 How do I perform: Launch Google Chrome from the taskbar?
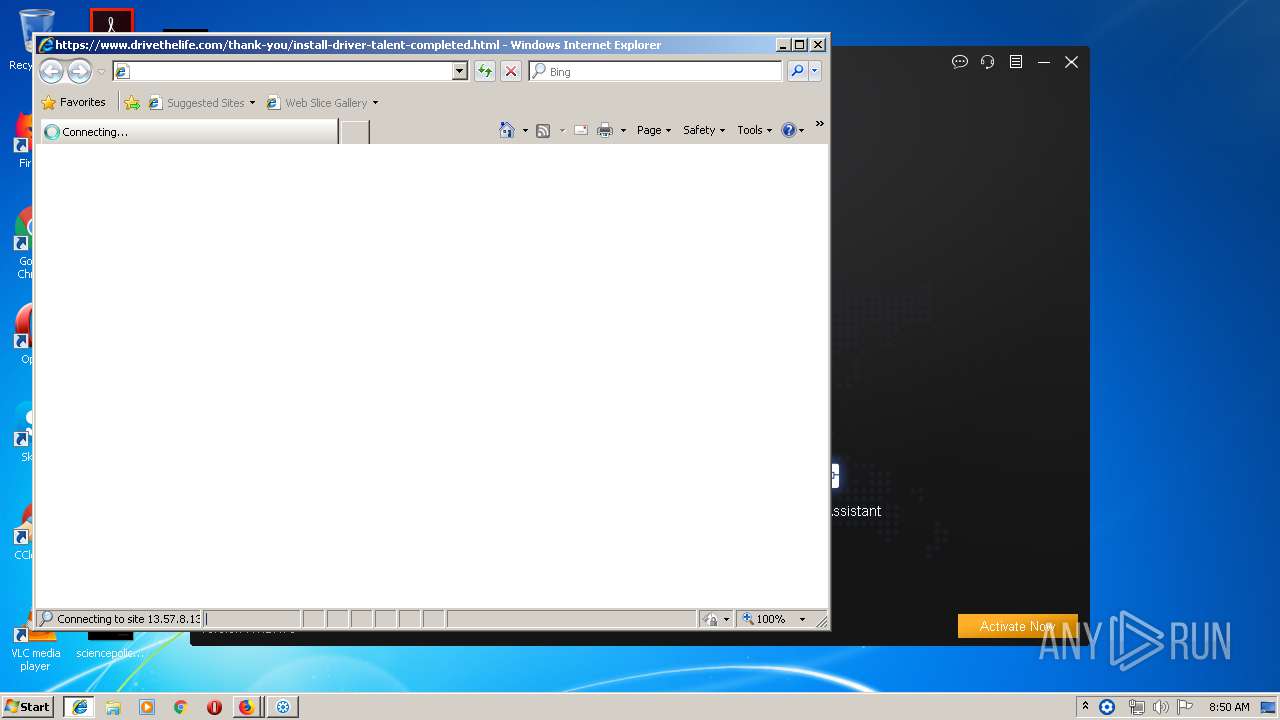click(180, 706)
